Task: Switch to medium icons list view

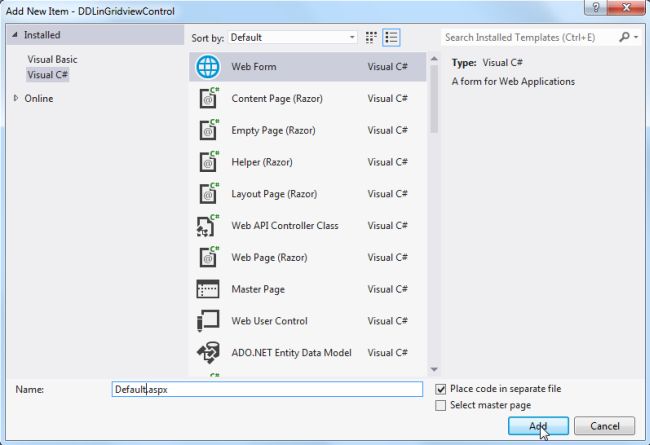Action: tap(391, 38)
